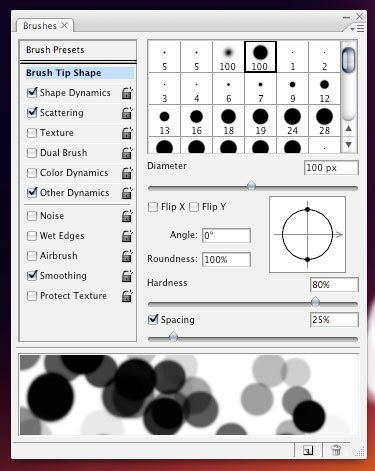Click the create new brush icon
This screenshot has width=375, height=471.
tap(308, 451)
